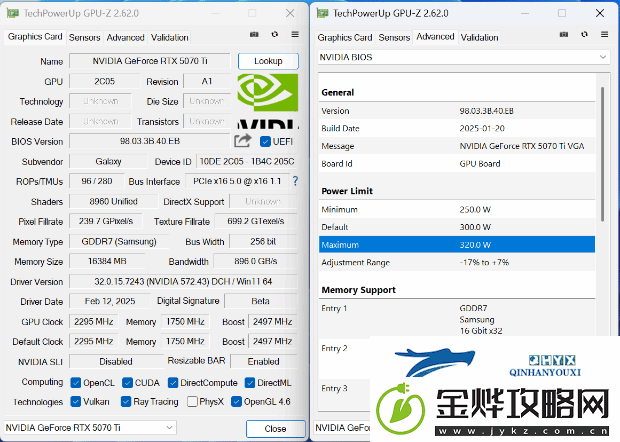Viewport: 620px width, 442px height.
Task: Click screenshot camera icon in left GPU-Z window
Action: pos(254,35)
